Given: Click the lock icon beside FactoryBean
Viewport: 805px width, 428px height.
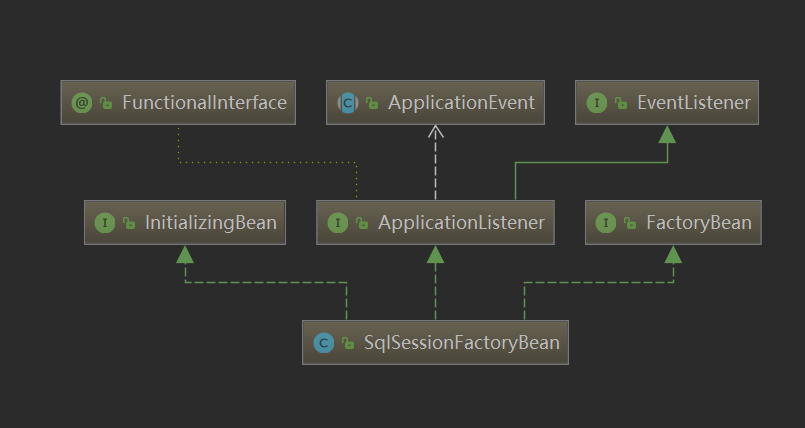Looking at the screenshot, I should [630, 223].
